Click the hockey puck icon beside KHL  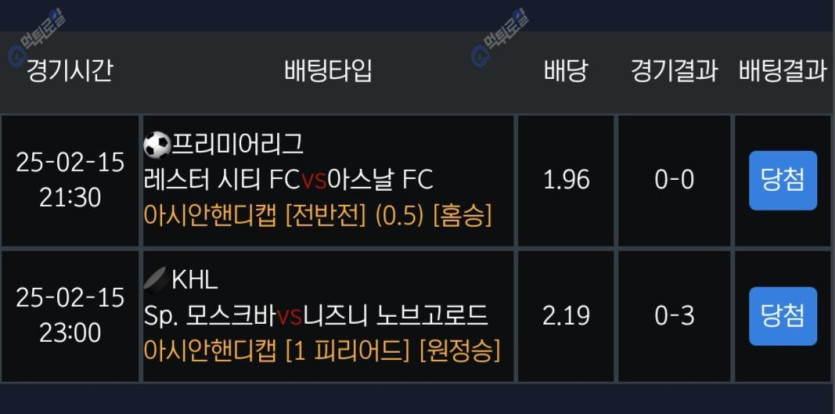tap(156, 280)
